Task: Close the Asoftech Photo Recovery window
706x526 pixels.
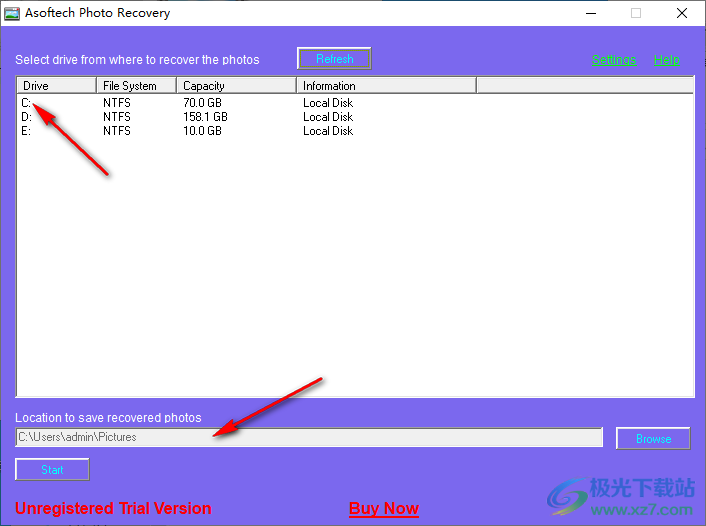Action: [x=682, y=14]
